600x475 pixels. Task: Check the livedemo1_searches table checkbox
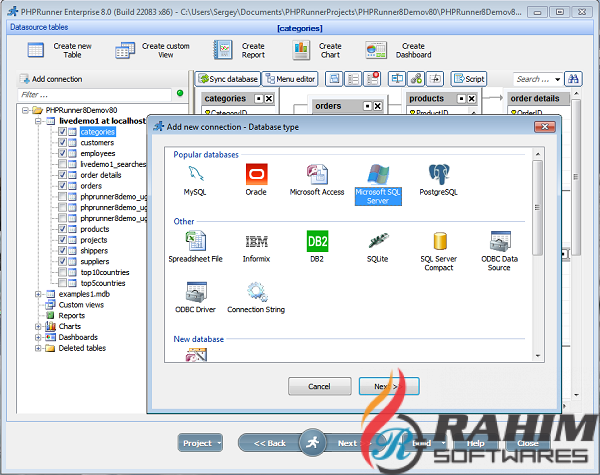(x=62, y=164)
